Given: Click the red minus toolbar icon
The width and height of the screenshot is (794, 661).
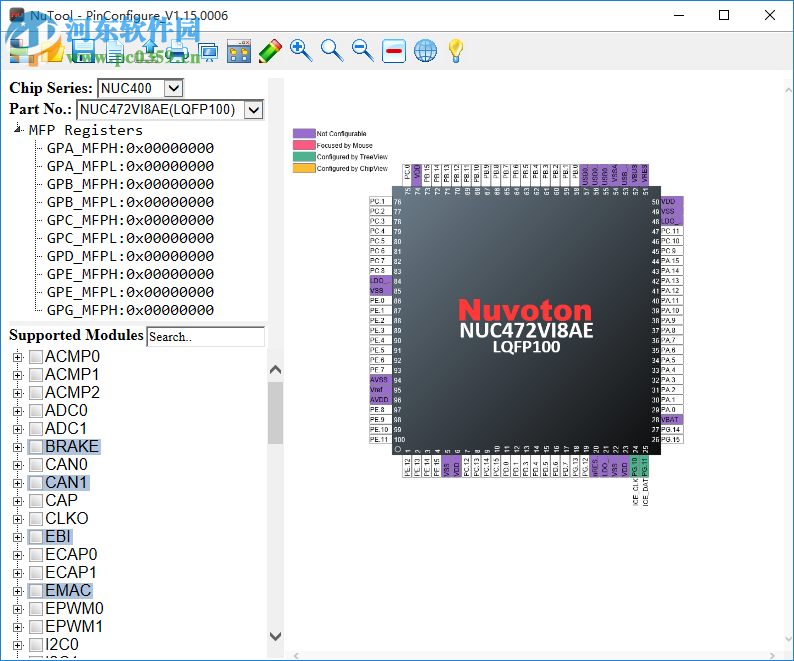Looking at the screenshot, I should coord(394,51).
